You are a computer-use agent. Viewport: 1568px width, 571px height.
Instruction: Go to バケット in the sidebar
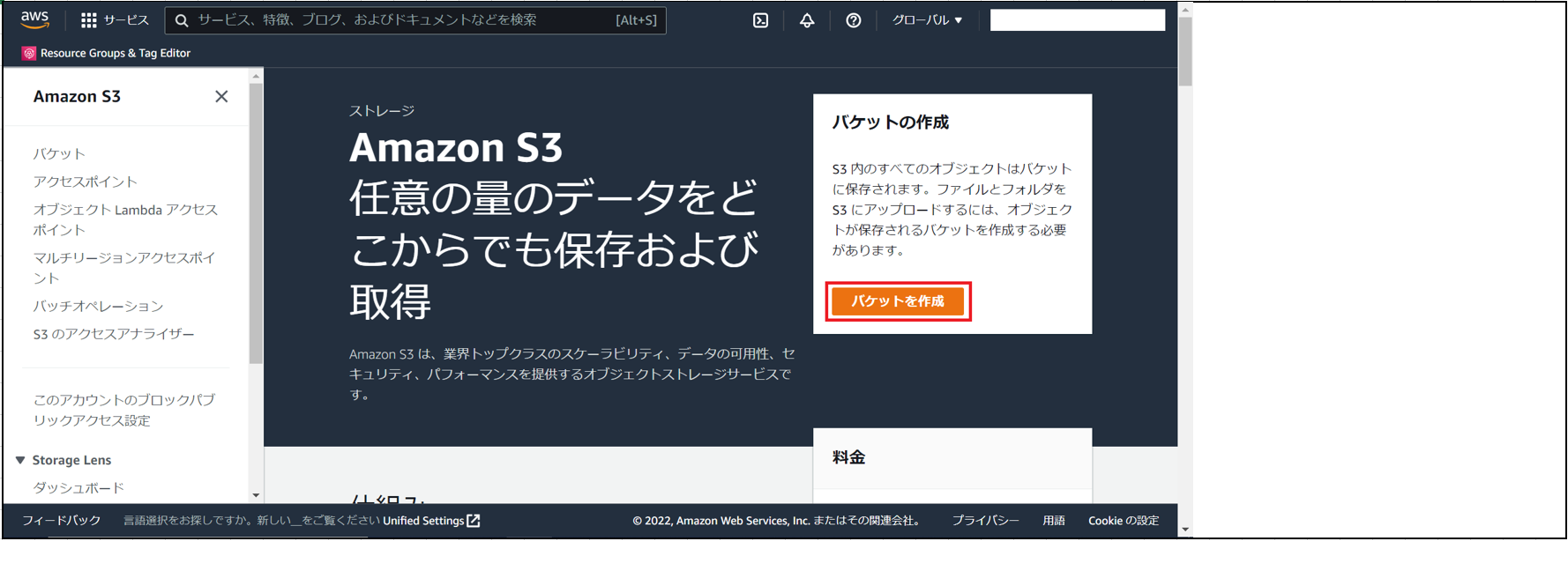(x=59, y=153)
